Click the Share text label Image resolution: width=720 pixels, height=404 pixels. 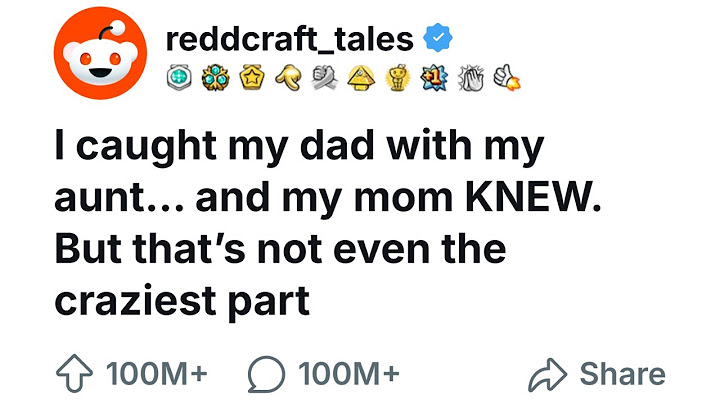click(x=623, y=374)
